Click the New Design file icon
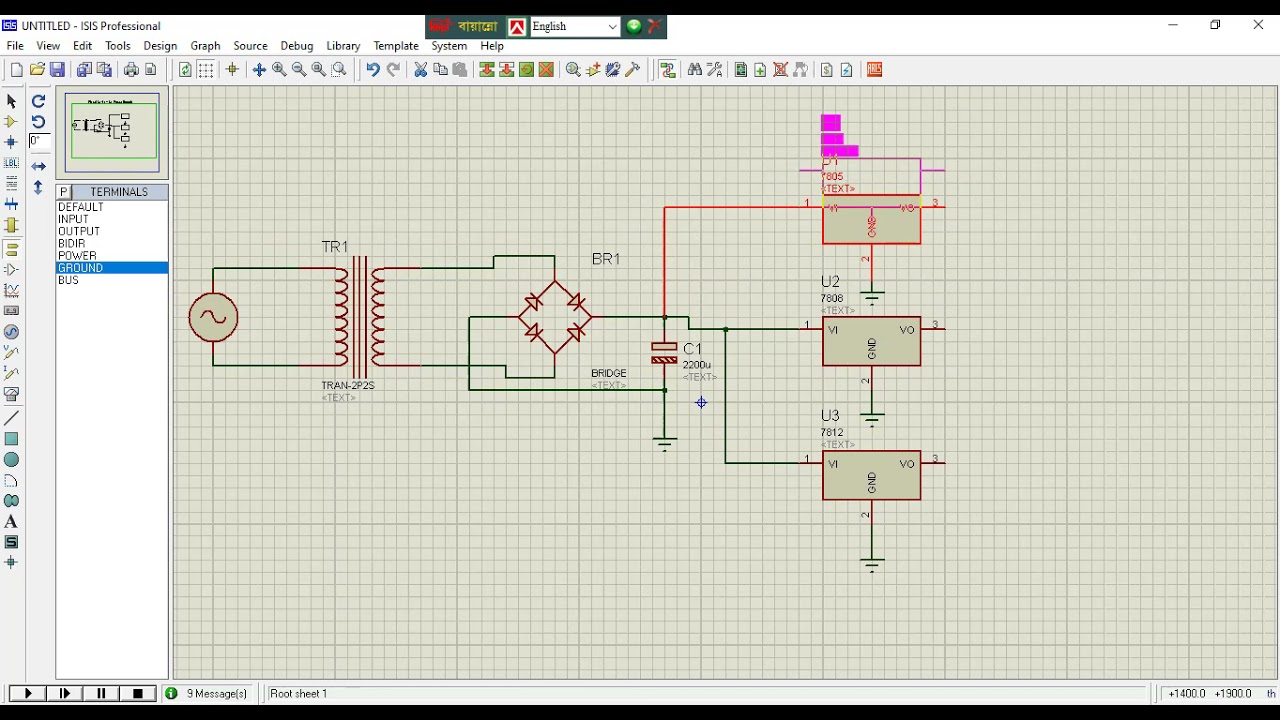The height and width of the screenshot is (720, 1280). 16,70
